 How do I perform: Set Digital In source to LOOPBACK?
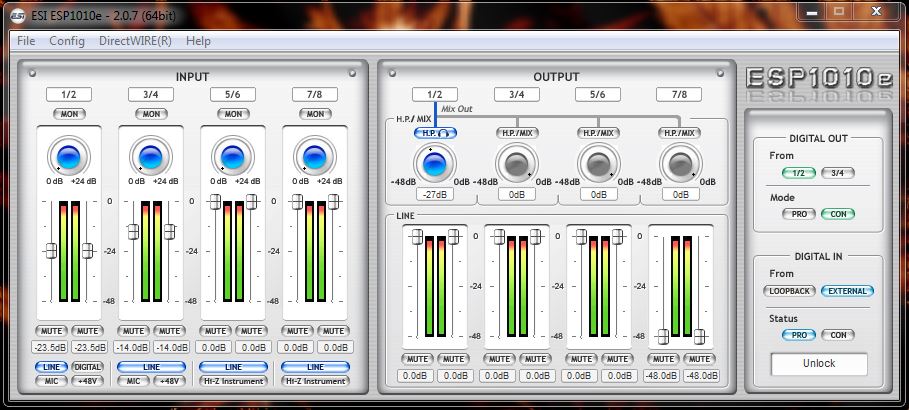point(789,291)
